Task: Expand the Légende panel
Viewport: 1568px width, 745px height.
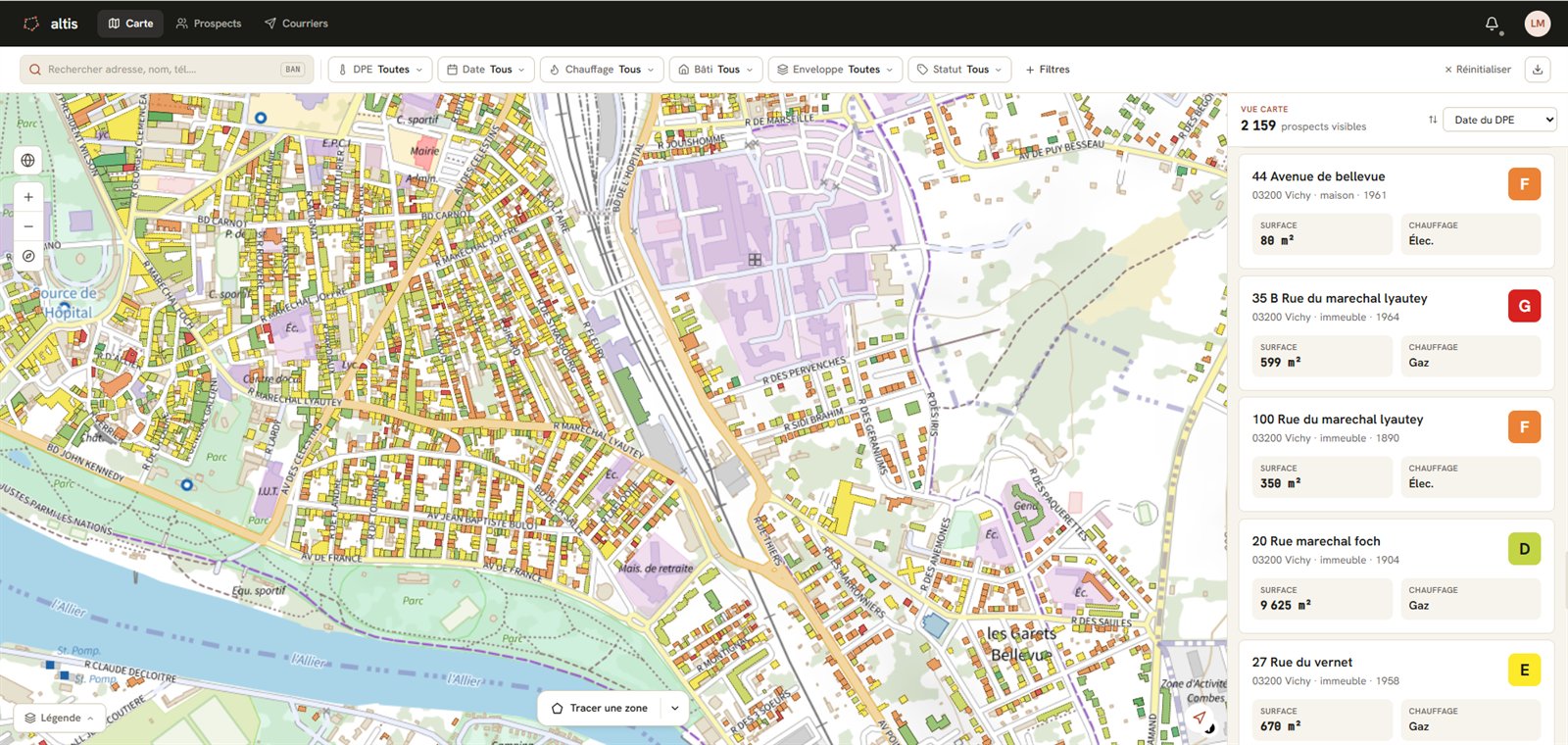Action: pos(60,718)
